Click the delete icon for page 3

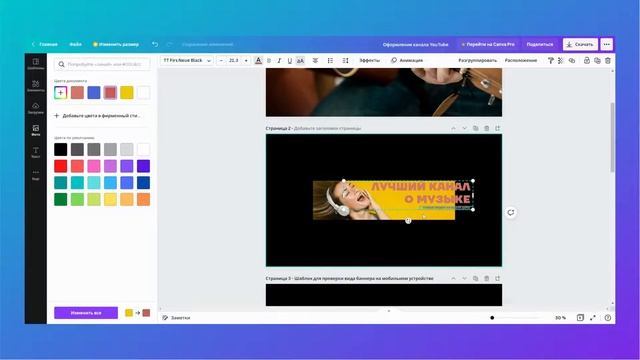[x=487, y=278]
